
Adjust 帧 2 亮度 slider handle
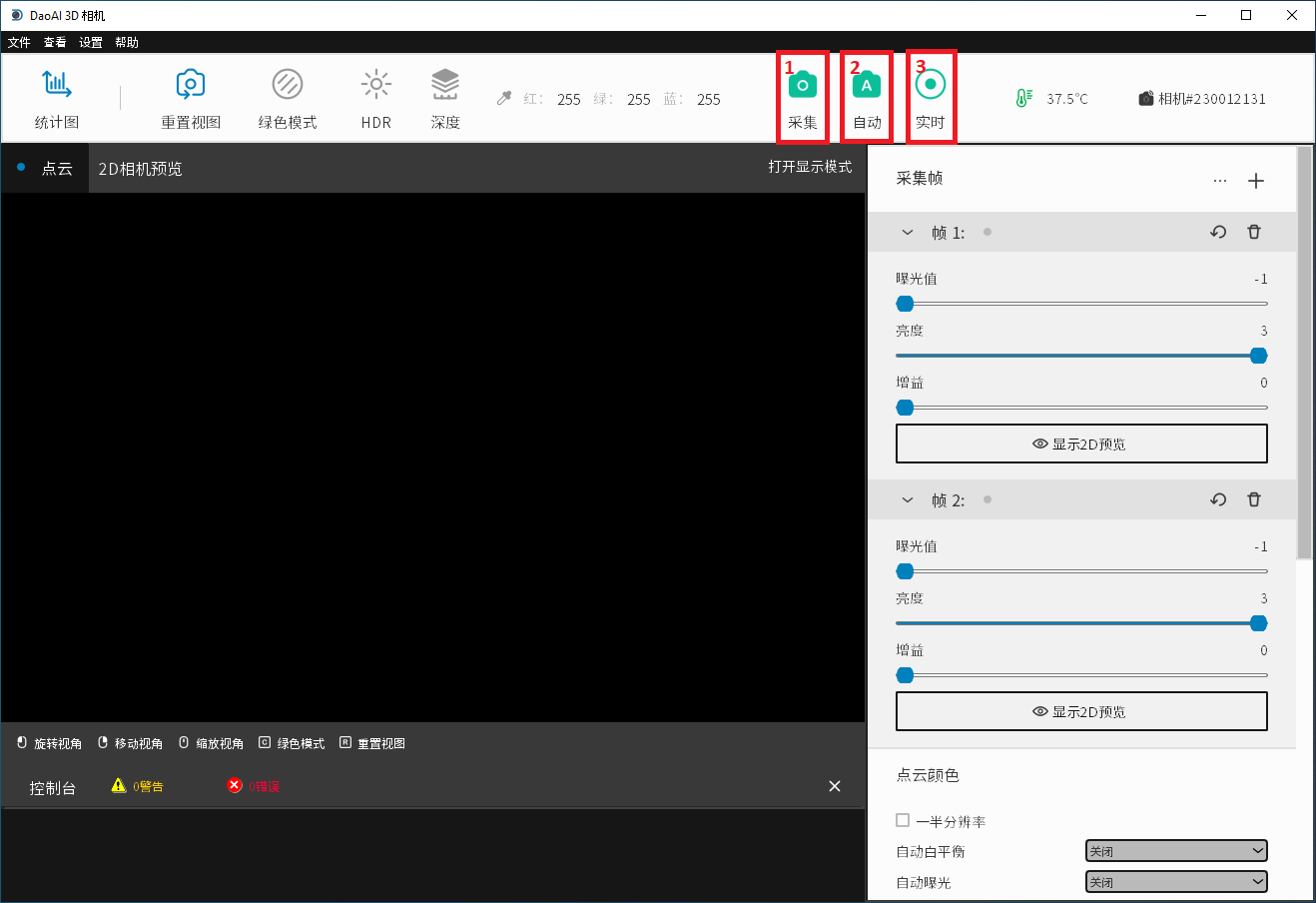point(1259,623)
